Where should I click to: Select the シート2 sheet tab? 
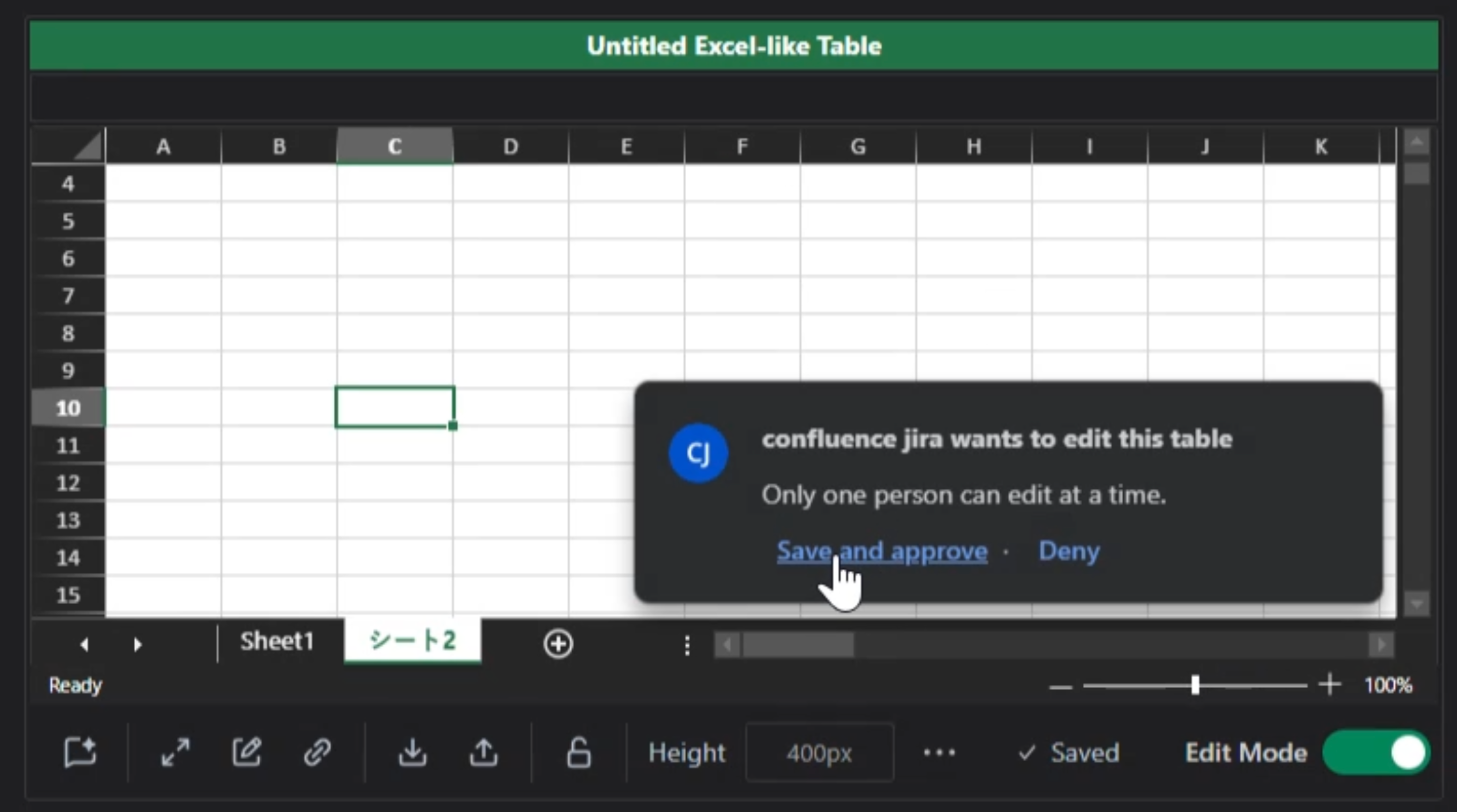412,641
